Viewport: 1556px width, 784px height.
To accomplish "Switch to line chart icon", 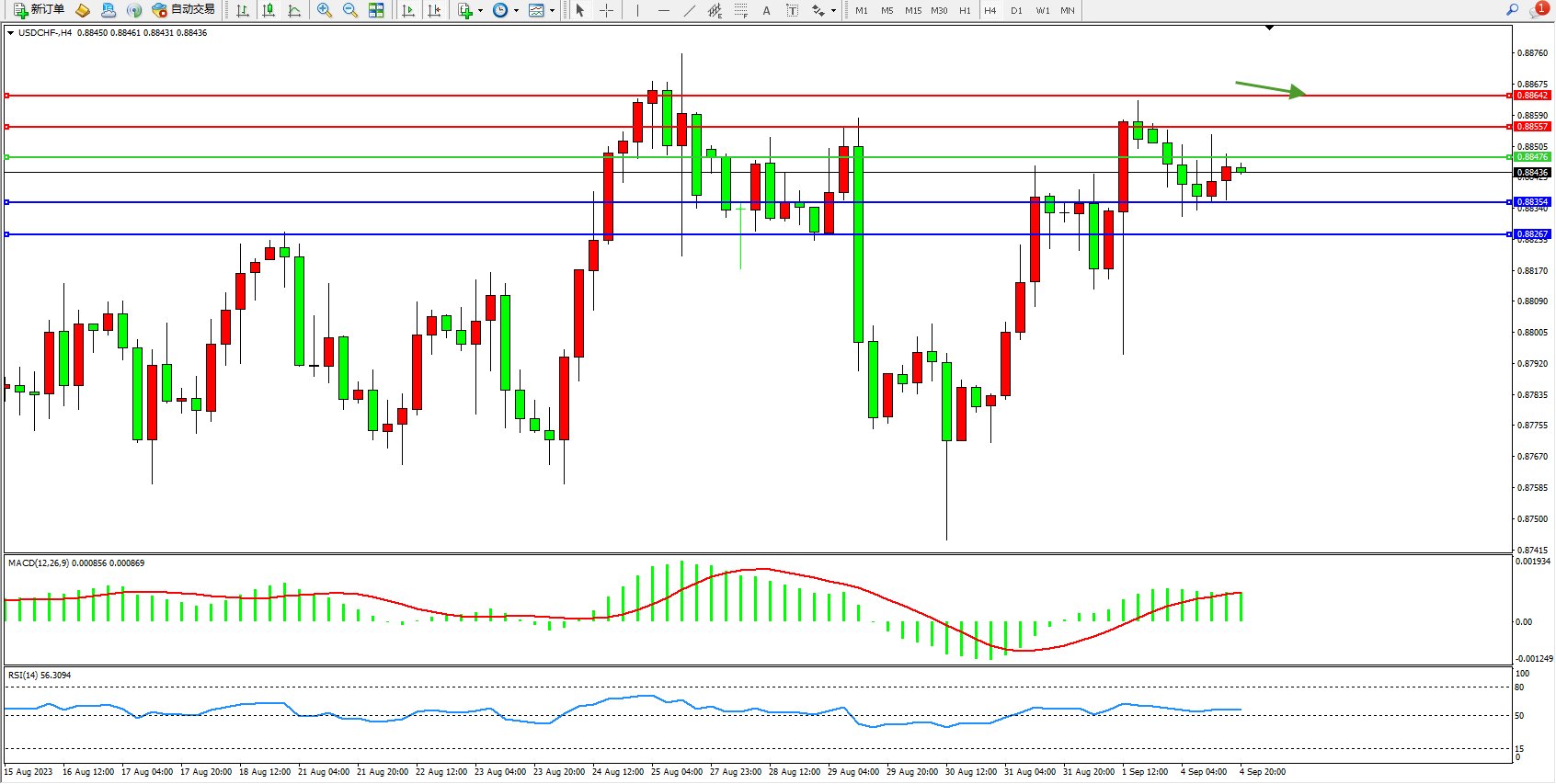I will (x=294, y=10).
